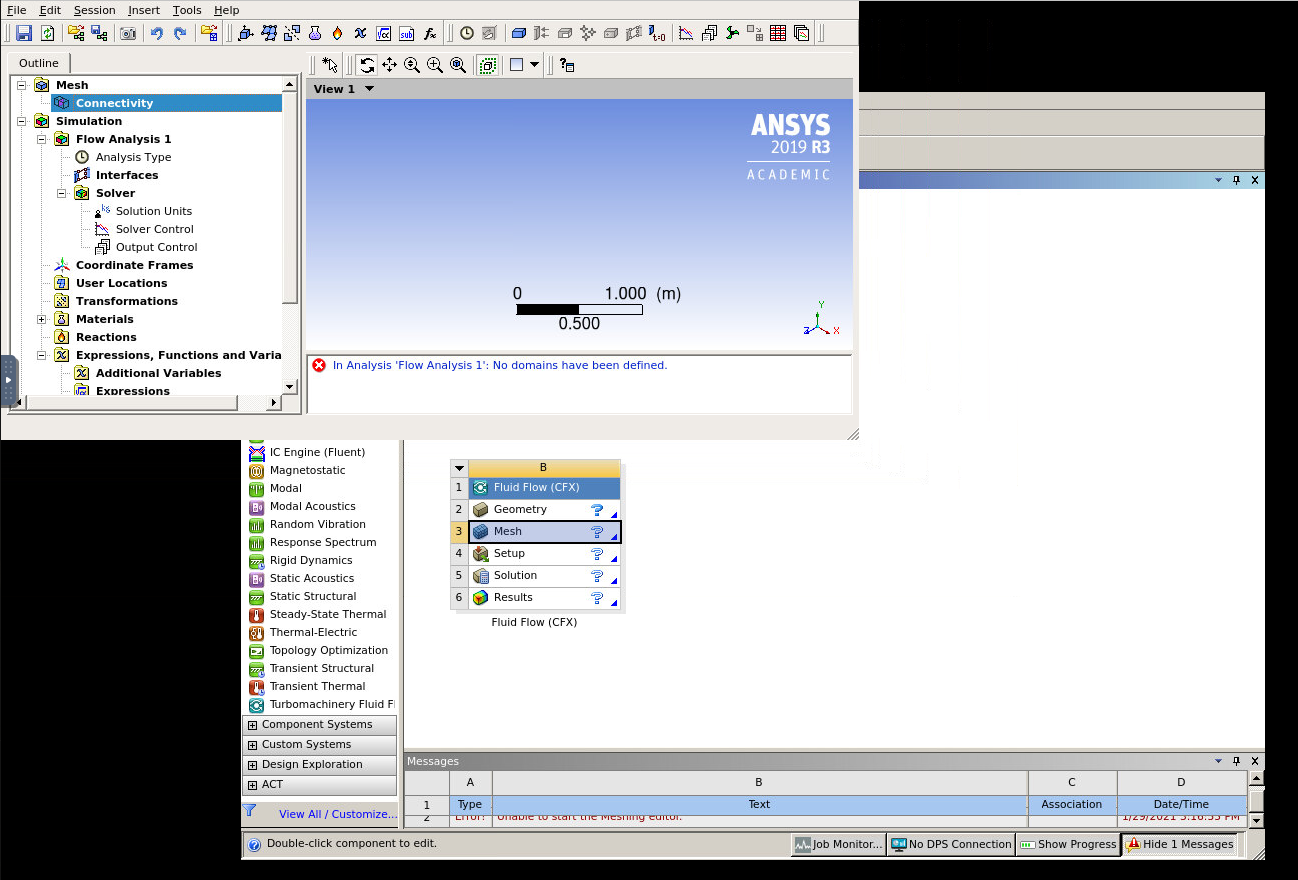
Task: Collapse the Flow Analysis 1 node
Action: 42,139
